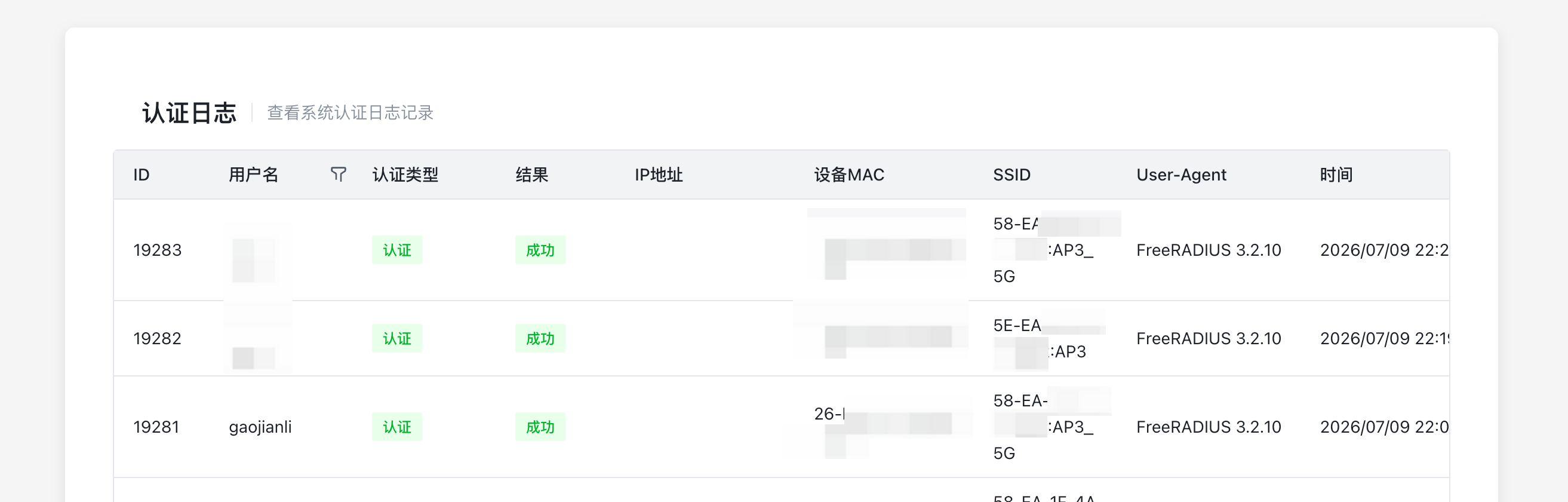Click the 设备MAC column header
The image size is (1568, 502).
click(849, 175)
